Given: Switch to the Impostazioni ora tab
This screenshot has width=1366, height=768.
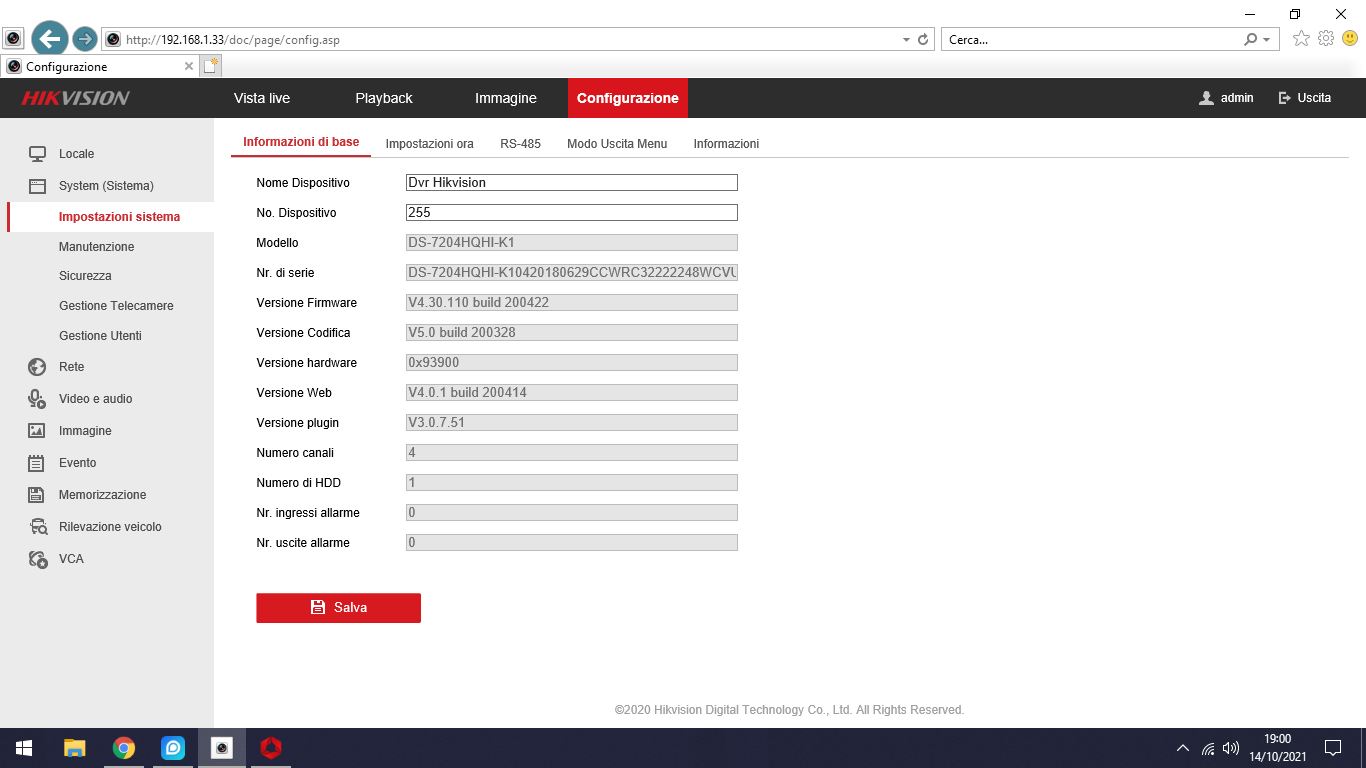Looking at the screenshot, I should click(x=429, y=143).
